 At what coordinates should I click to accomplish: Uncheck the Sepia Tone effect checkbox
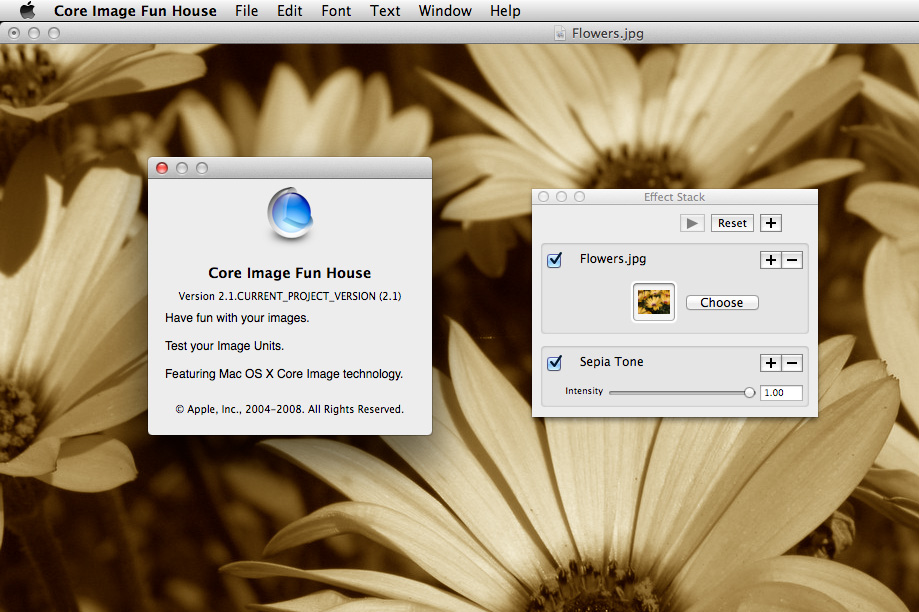coord(554,363)
